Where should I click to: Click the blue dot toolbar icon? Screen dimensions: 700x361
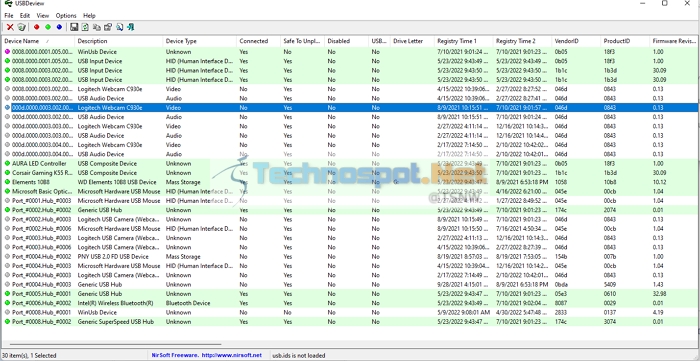coord(59,27)
